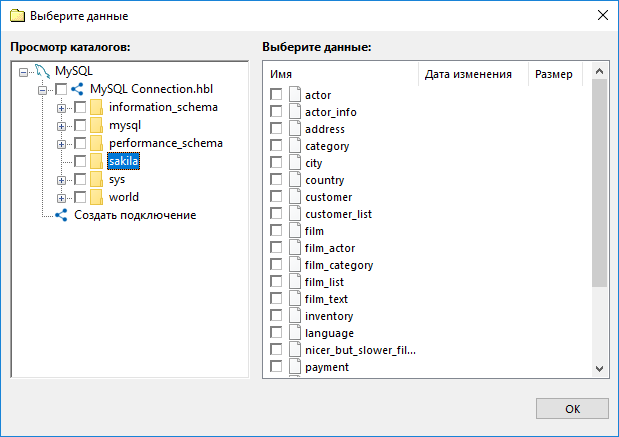The height and width of the screenshot is (437, 619).
Task: Select the sys database tree item
Action: pos(117,180)
